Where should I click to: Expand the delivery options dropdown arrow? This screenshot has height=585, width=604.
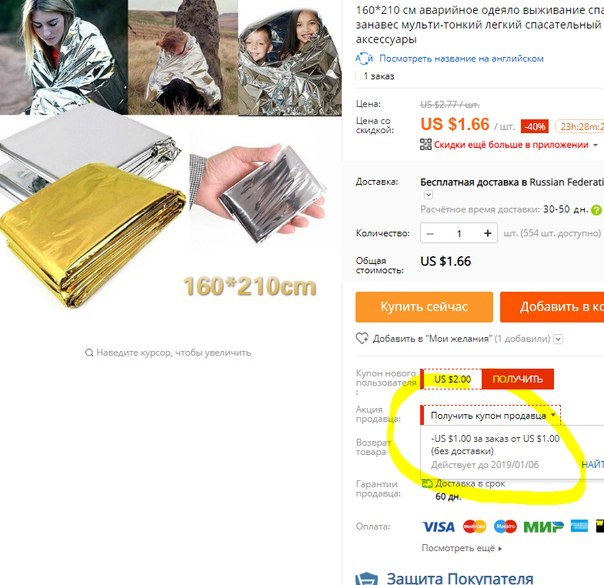click(x=428, y=195)
